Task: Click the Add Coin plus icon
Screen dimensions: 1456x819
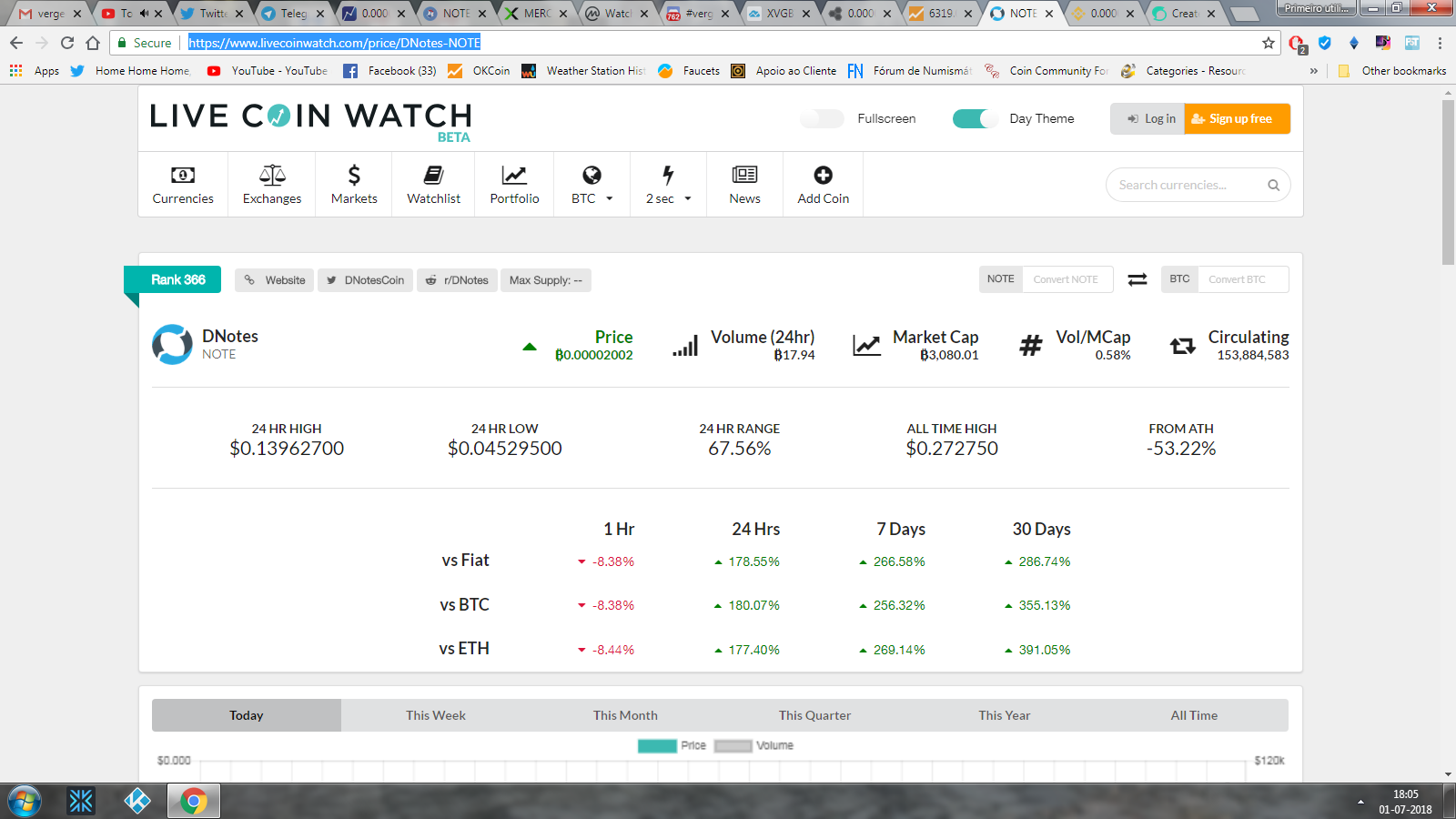Action: click(823, 175)
